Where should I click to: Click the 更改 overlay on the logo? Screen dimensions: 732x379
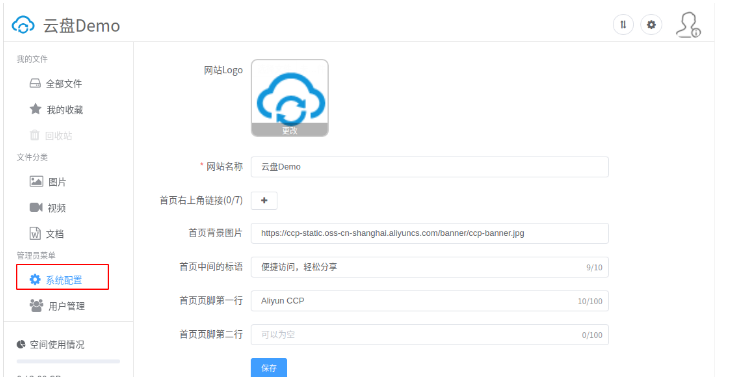click(x=289, y=131)
